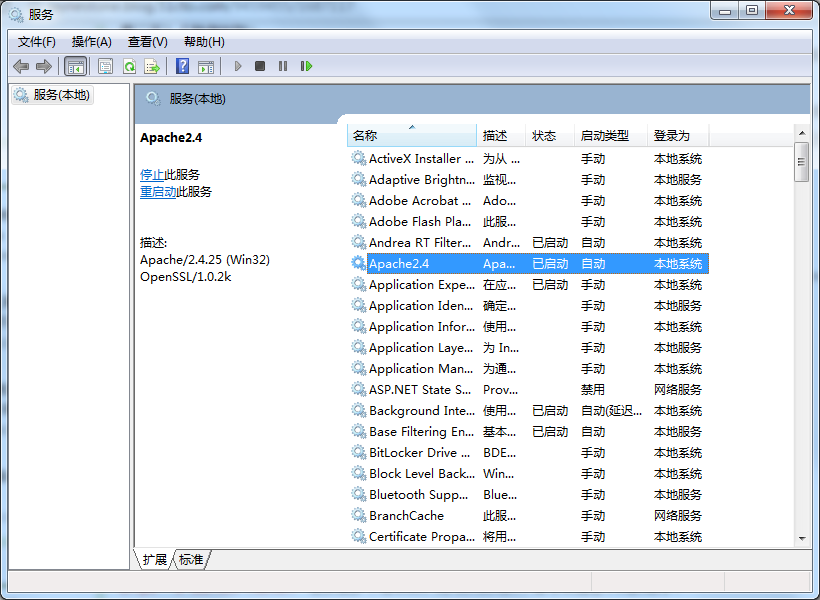
Task: Click the Start Service play icon
Action: pyautogui.click(x=238, y=66)
